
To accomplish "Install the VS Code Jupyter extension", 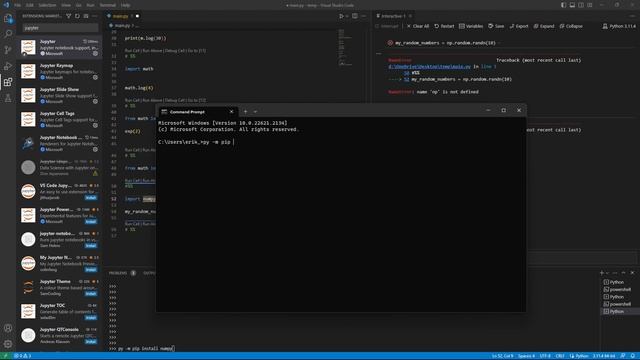I will tap(91, 198).
